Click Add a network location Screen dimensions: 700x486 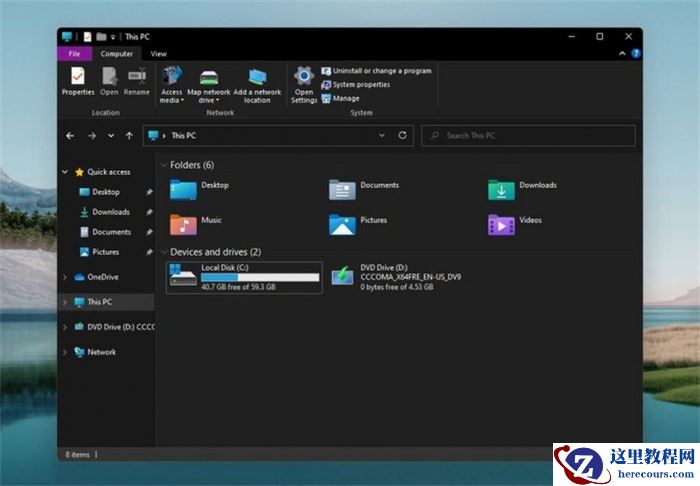pyautogui.click(x=257, y=85)
